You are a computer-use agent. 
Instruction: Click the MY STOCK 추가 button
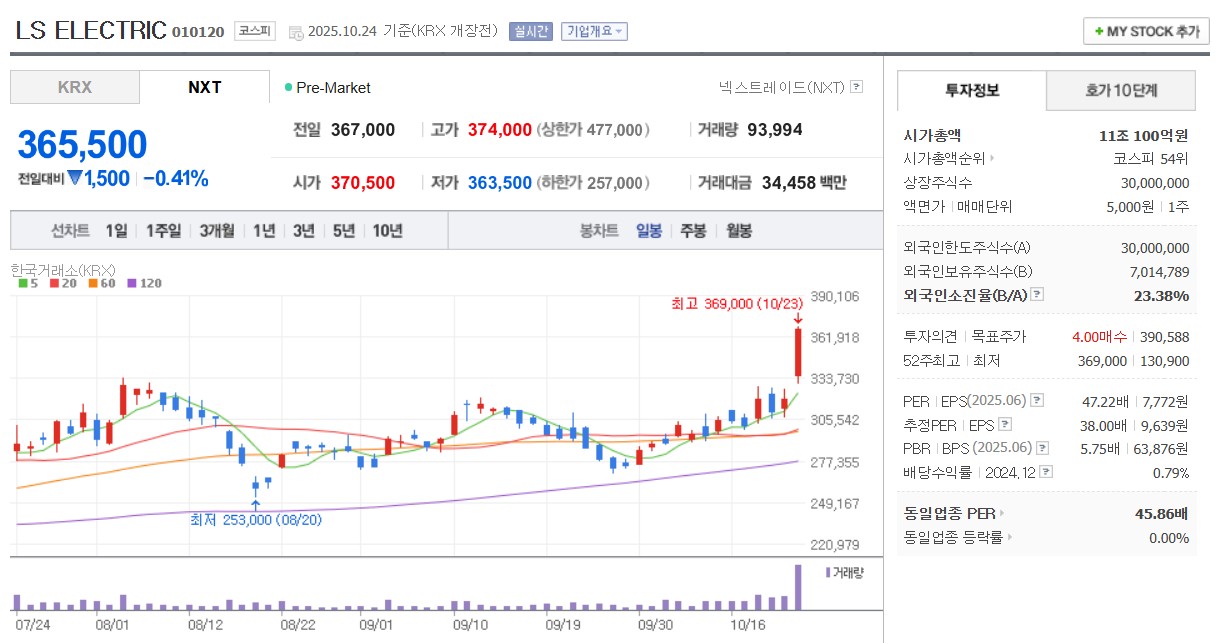pyautogui.click(x=1144, y=31)
